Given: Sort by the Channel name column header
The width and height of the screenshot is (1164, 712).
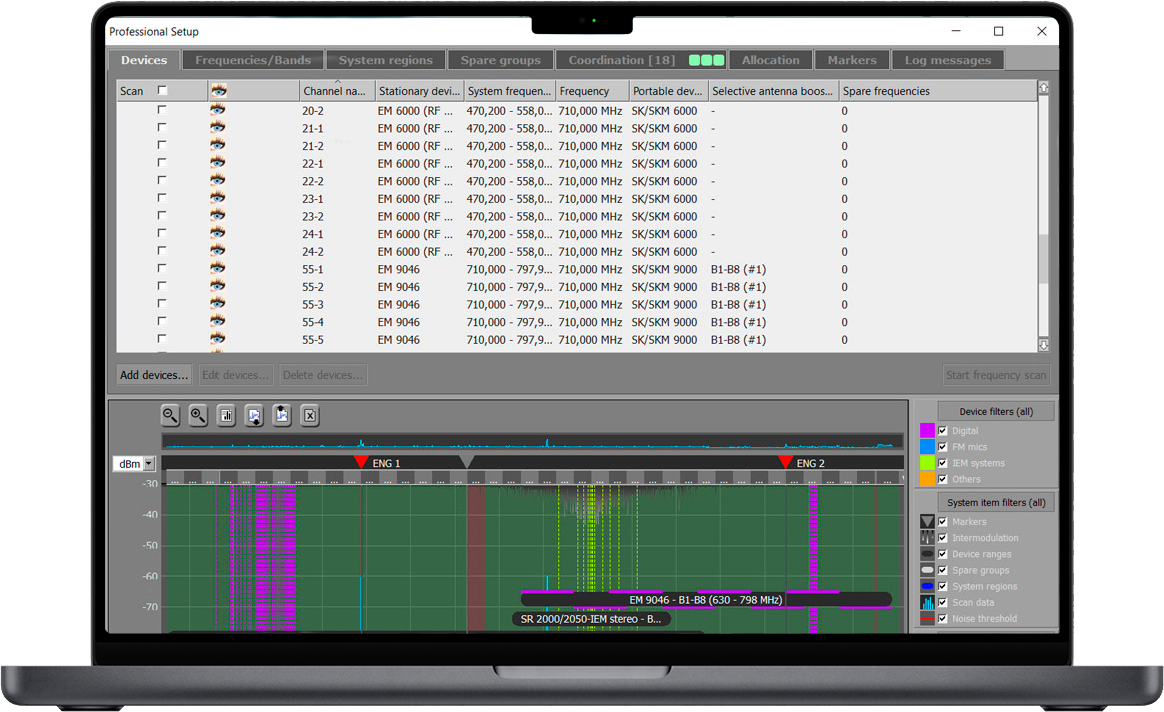Looking at the screenshot, I should pos(337,91).
